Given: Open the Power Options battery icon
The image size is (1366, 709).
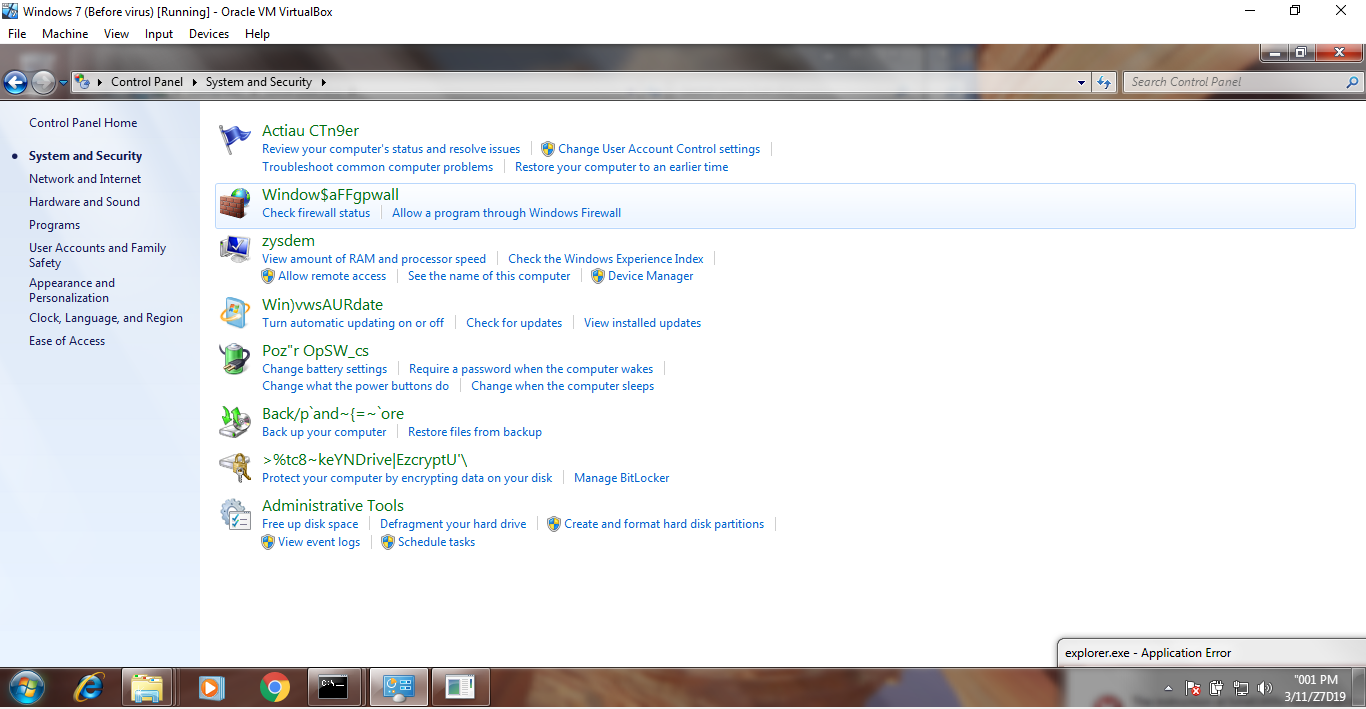Looking at the screenshot, I should pos(235,359).
